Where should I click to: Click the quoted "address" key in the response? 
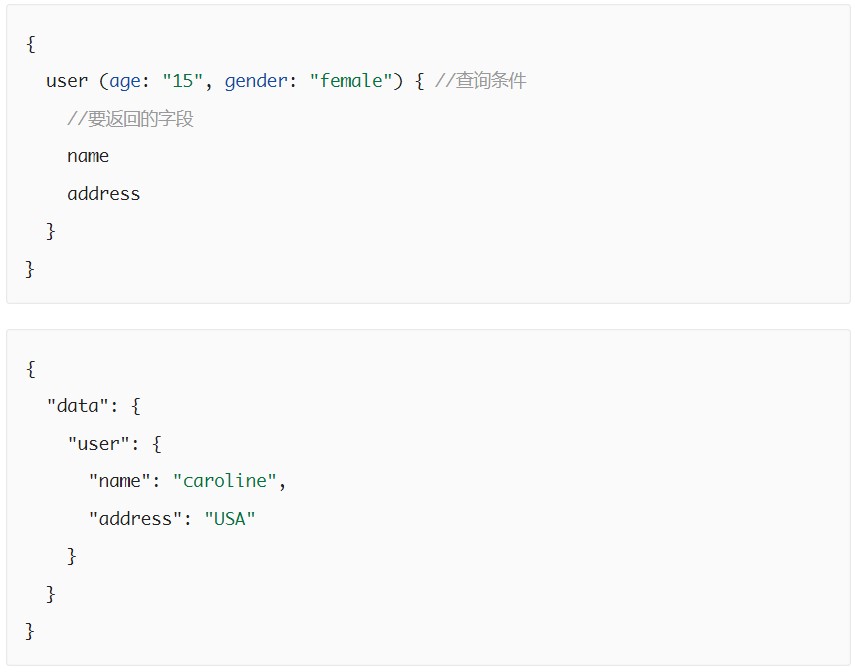[136, 518]
